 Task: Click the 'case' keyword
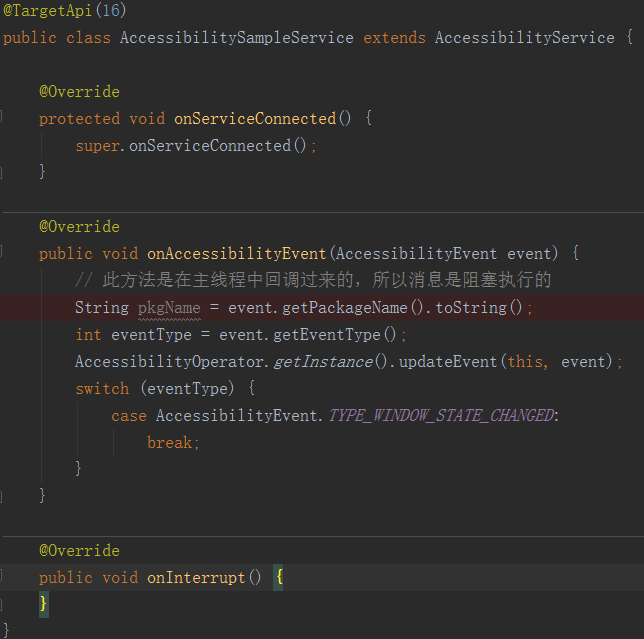tap(129, 416)
